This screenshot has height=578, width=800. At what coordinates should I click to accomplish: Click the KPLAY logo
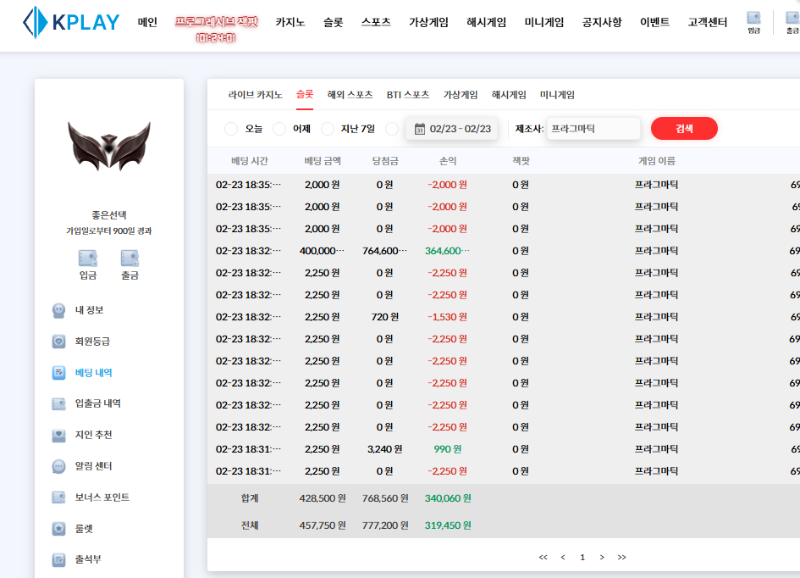click(x=70, y=21)
